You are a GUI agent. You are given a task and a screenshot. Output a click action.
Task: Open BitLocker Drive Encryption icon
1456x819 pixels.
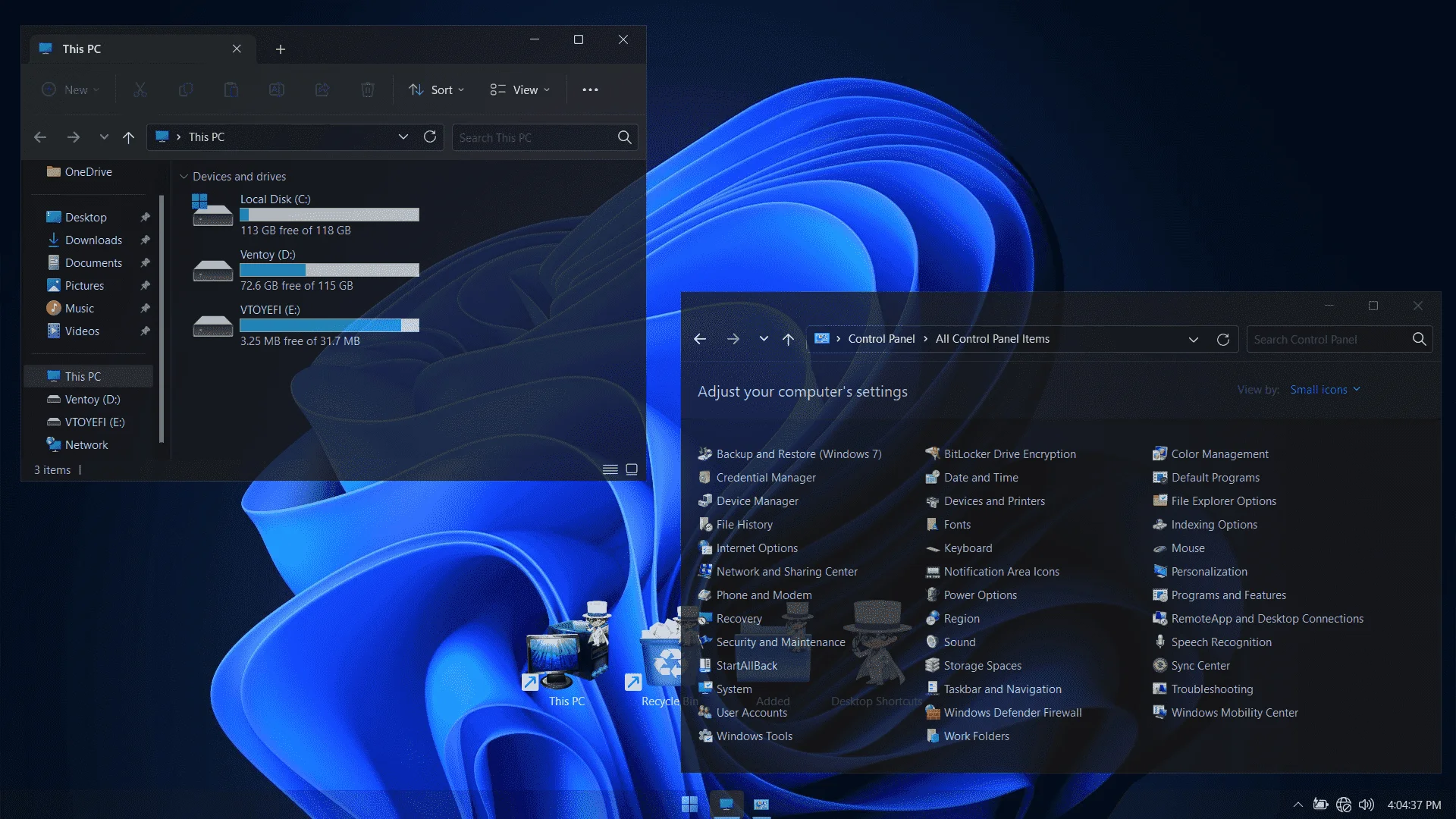[x=933, y=454]
